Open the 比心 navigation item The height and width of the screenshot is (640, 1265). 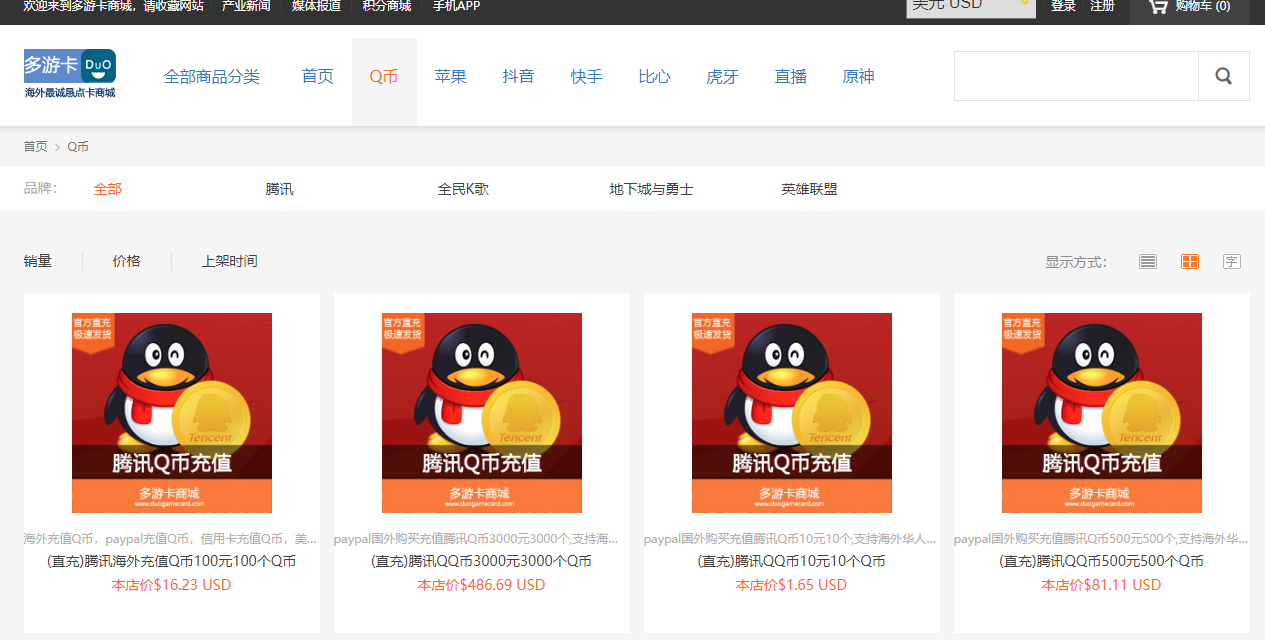click(x=655, y=76)
